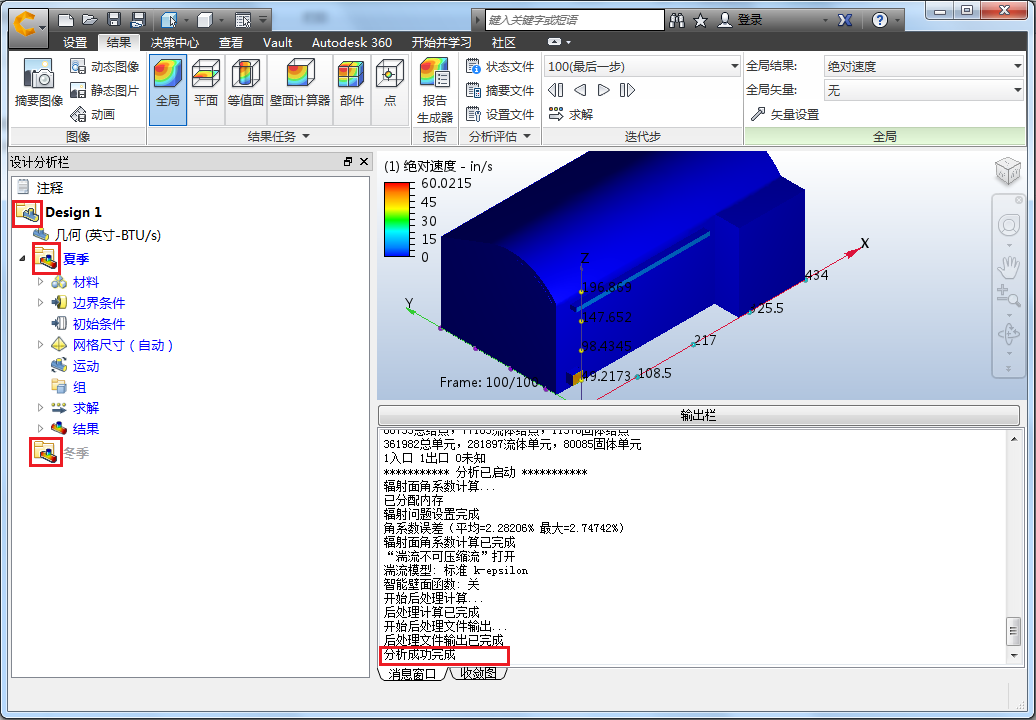Select the 冬季 scenario
This screenshot has height=720, width=1036.
click(76, 453)
